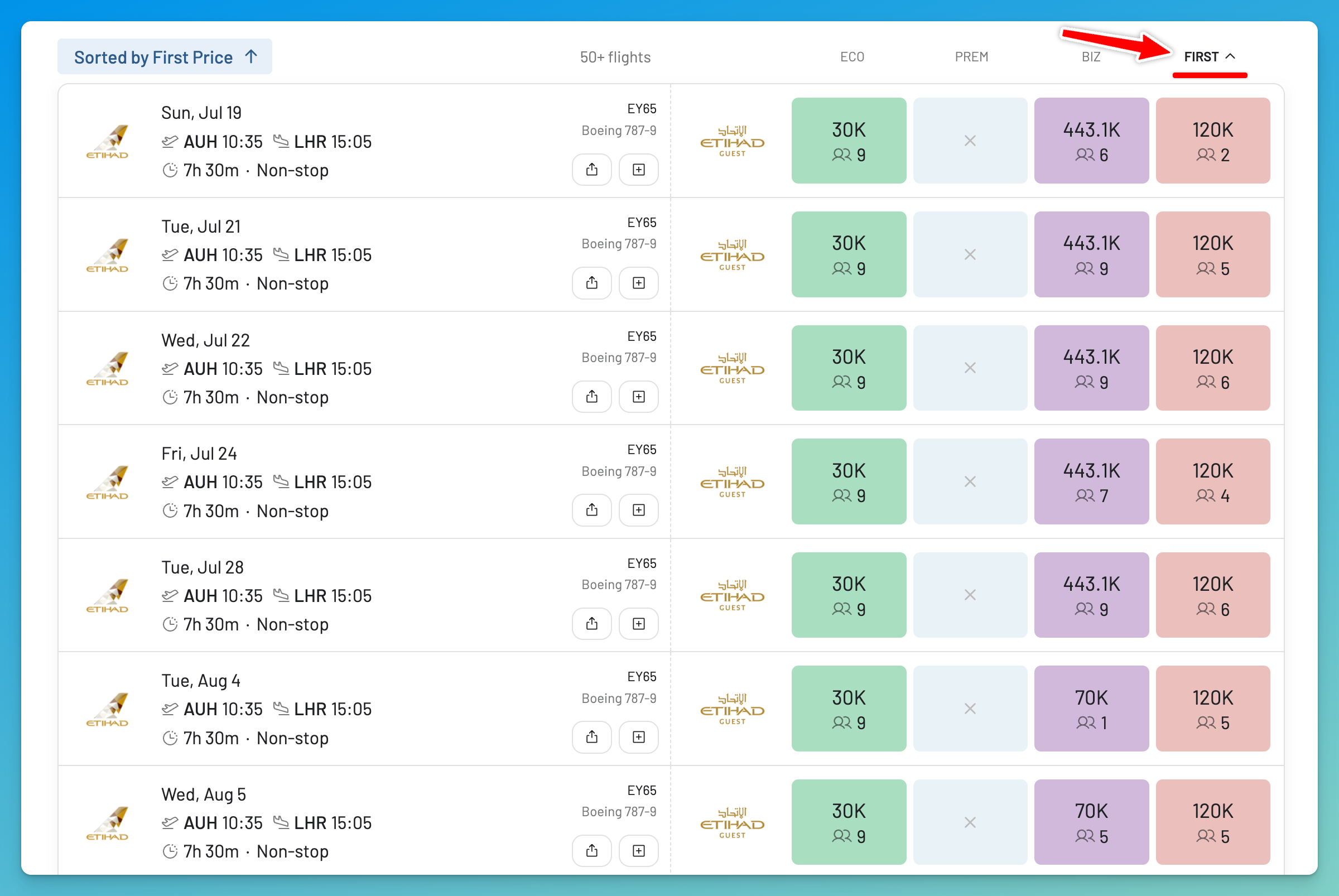
Task: Share the Tue, Aug 4 flight
Action: (591, 737)
